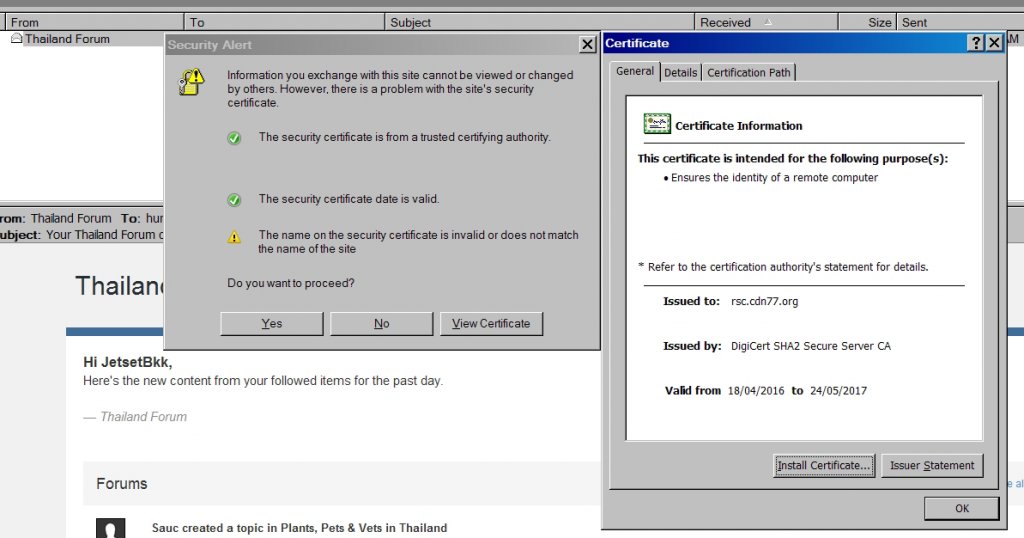Screen dimensions: 1024x538
Task: Click 'Ensures the identity of a remote computer'
Action: point(774,178)
